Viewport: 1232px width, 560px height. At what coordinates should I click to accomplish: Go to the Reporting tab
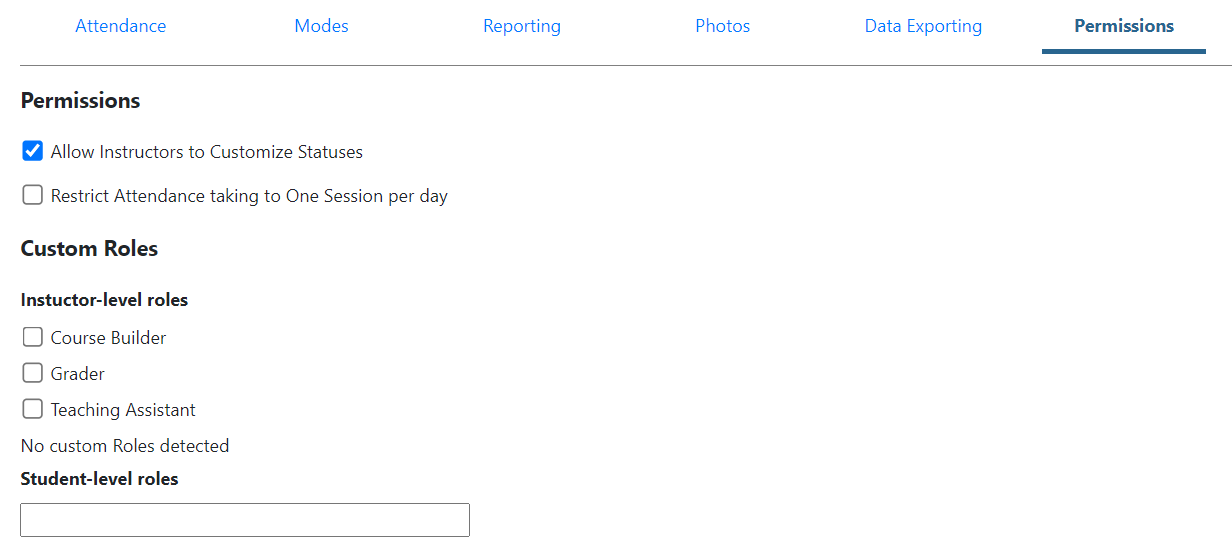[x=522, y=26]
